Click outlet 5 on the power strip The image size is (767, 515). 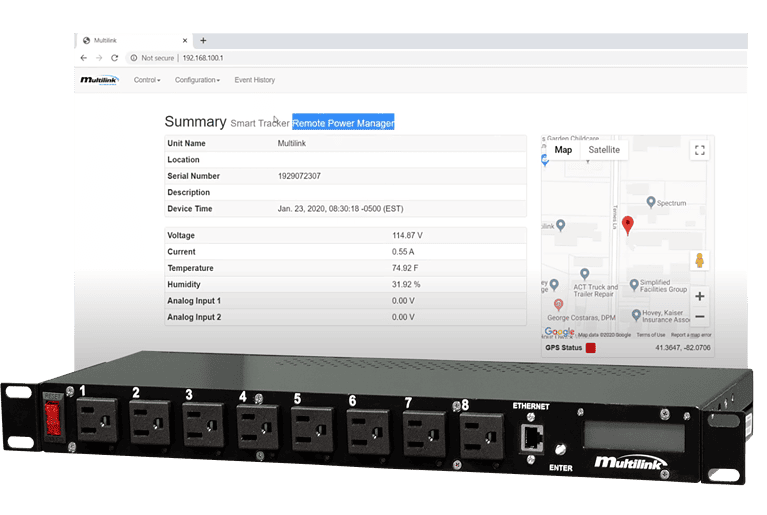[312, 428]
